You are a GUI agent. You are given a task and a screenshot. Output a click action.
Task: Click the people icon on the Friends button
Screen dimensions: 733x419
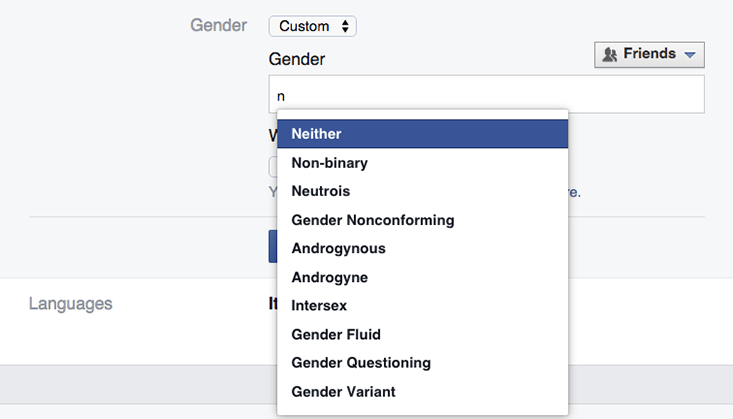pyautogui.click(x=609, y=55)
